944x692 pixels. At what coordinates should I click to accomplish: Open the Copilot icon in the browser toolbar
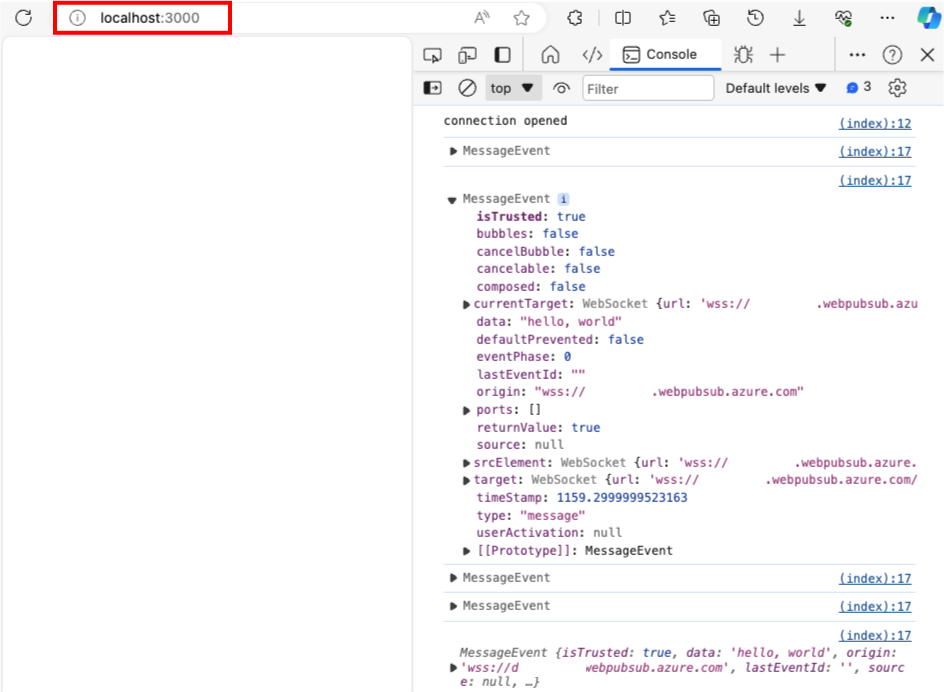coord(929,17)
